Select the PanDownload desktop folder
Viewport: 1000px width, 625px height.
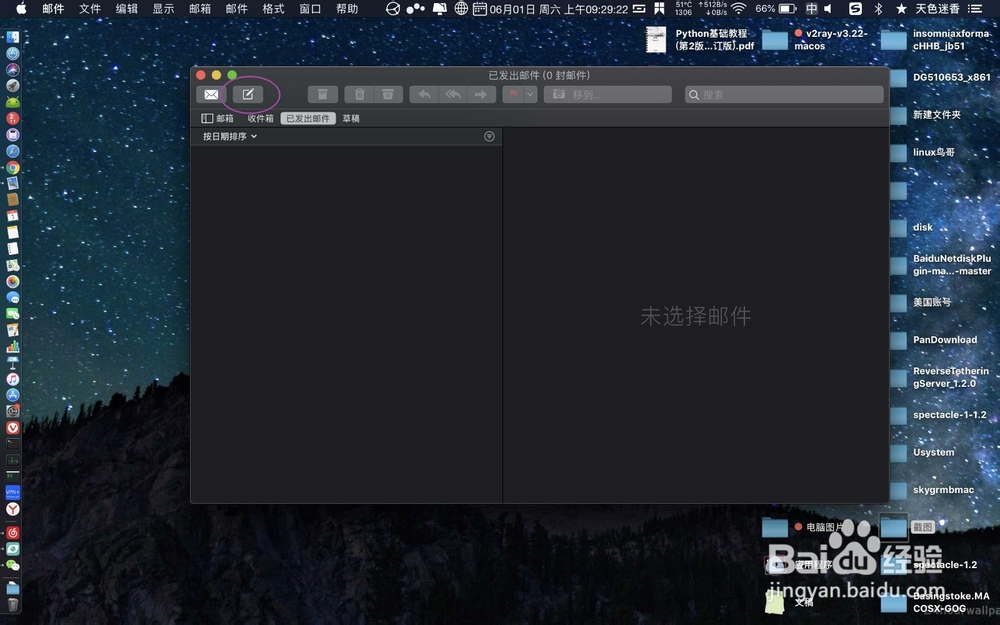(933, 340)
